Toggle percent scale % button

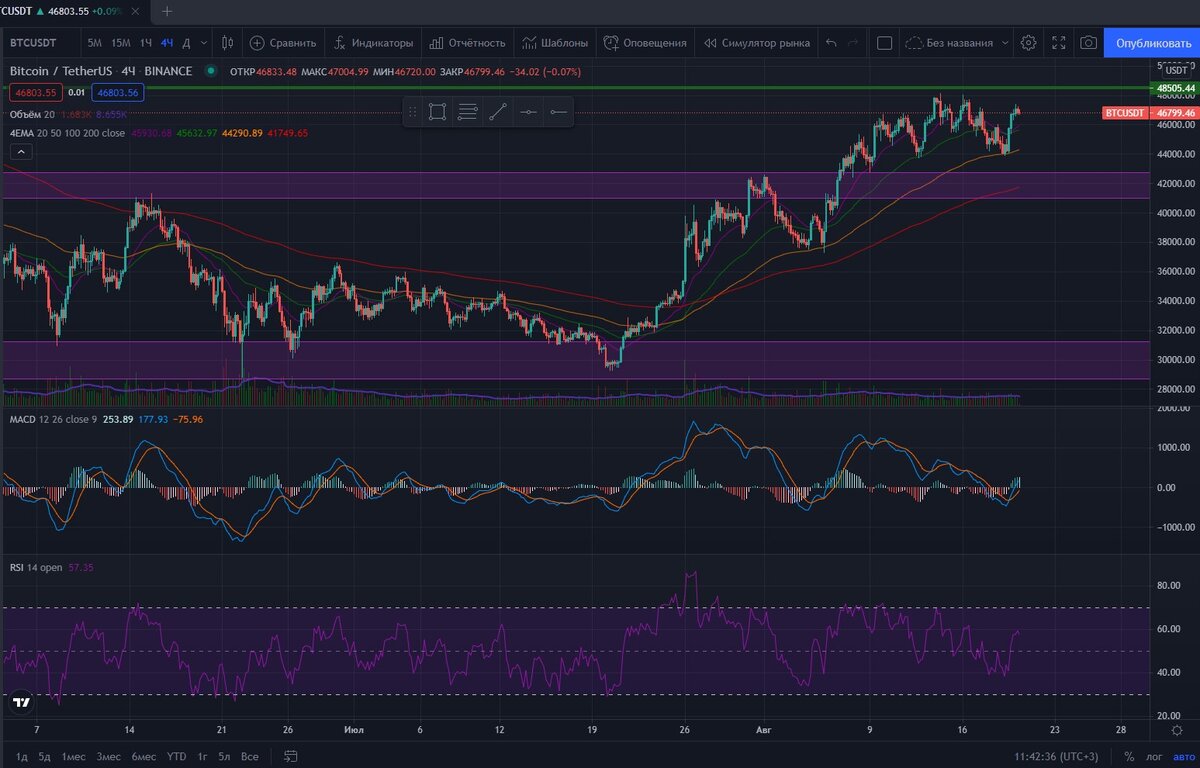click(x=1129, y=756)
